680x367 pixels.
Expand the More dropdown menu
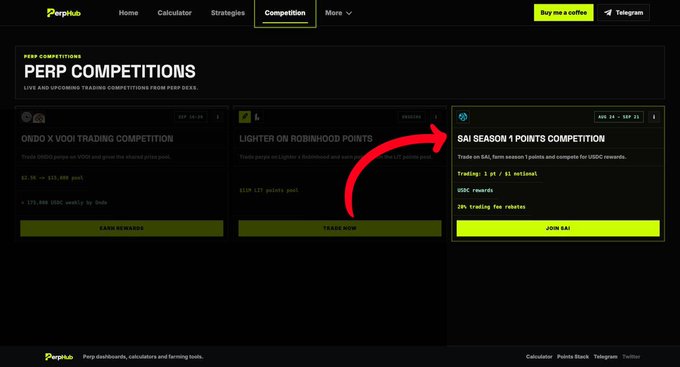338,13
